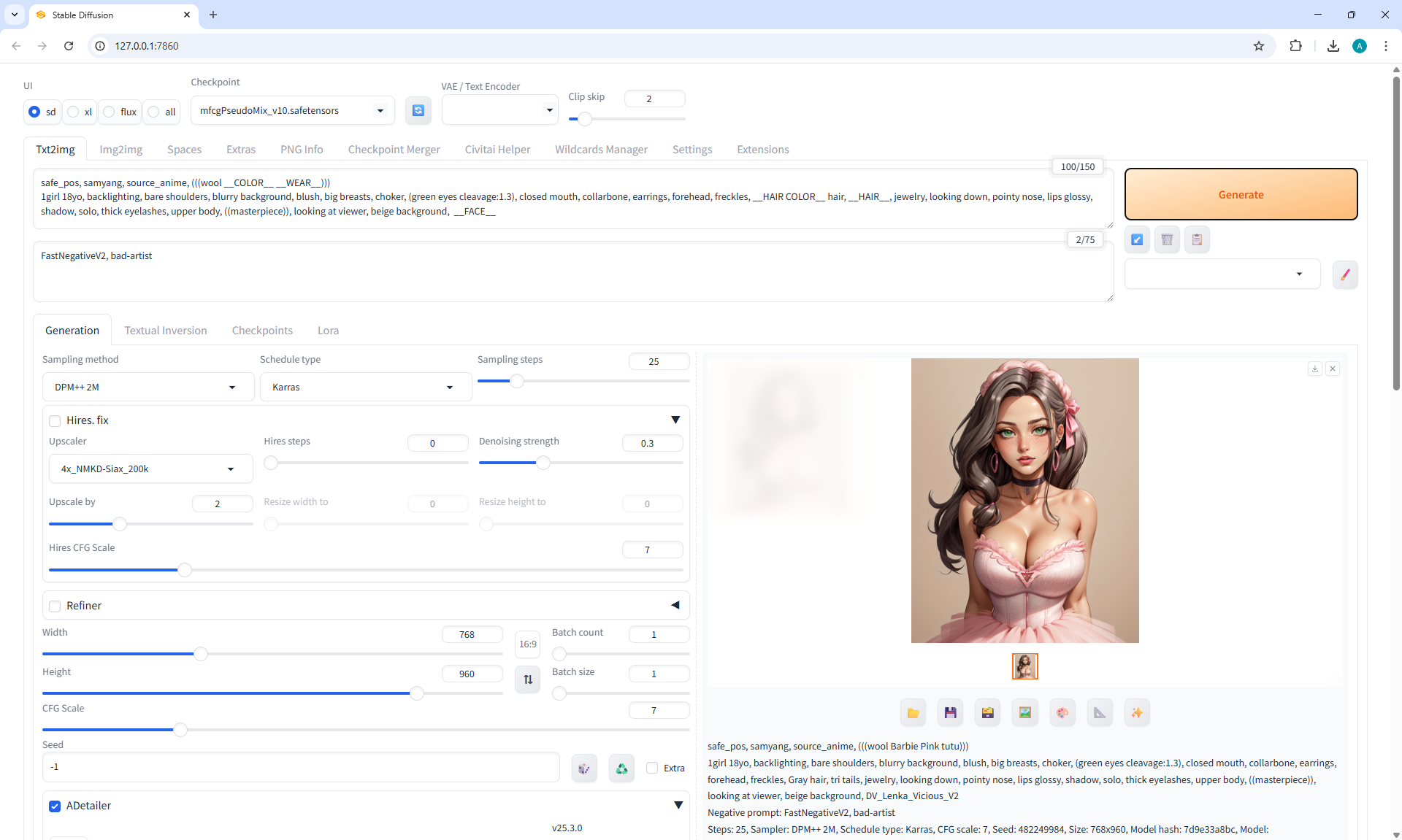Open the Schedule type Karras dropdown
The height and width of the screenshot is (840, 1402).
[x=366, y=388]
